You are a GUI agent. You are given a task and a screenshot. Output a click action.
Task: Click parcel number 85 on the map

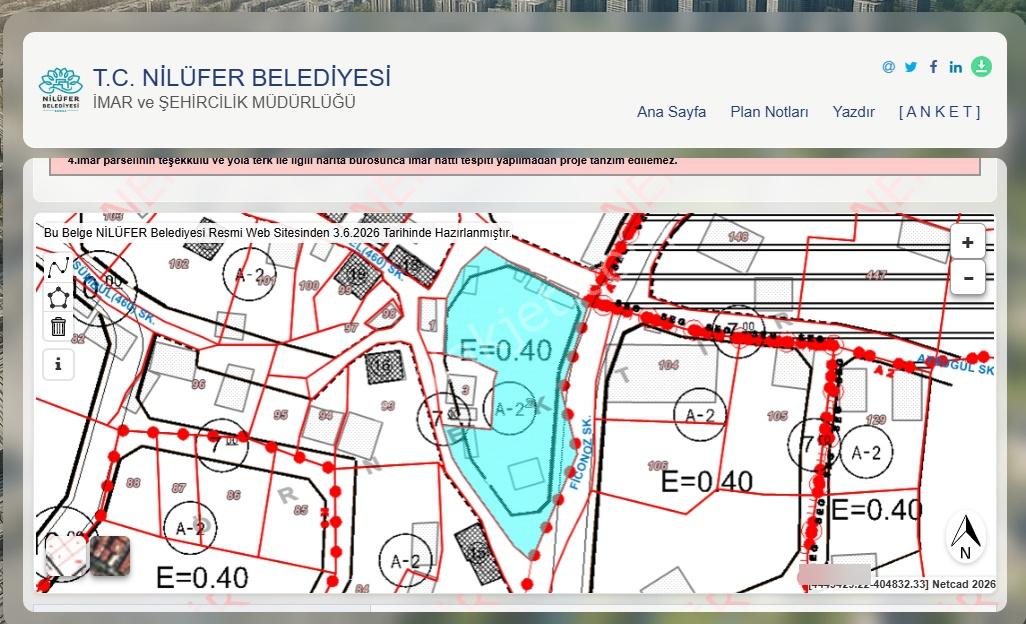pos(301,510)
